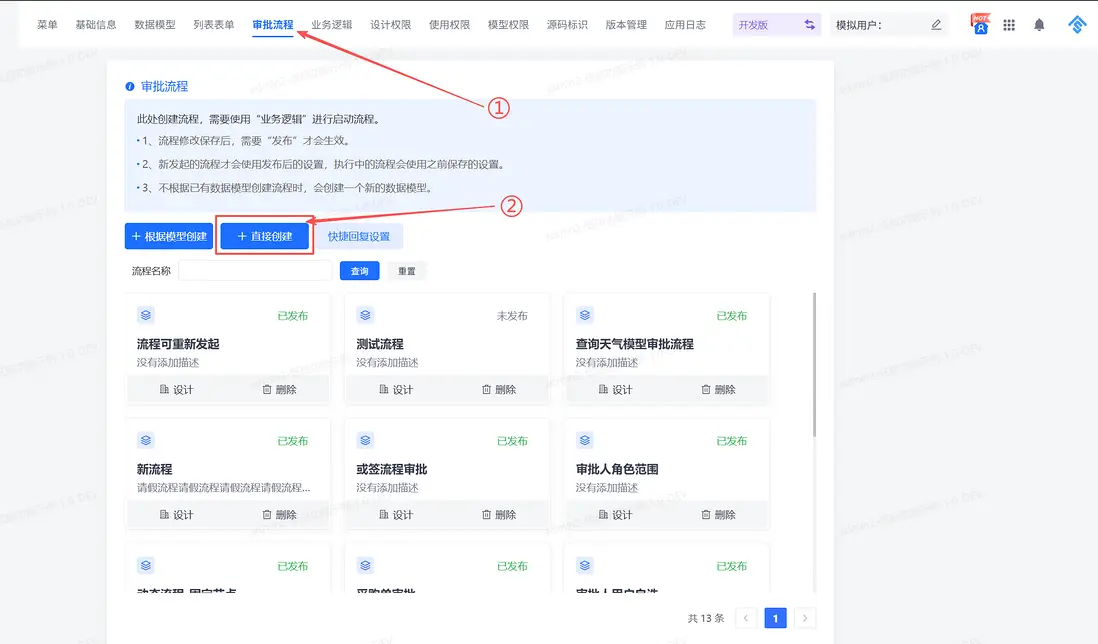Click the info icon beside 审批流程 heading

pos(130,86)
